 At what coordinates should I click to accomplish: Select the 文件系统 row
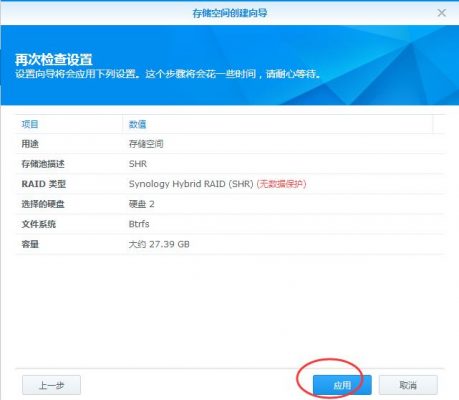(x=230, y=224)
